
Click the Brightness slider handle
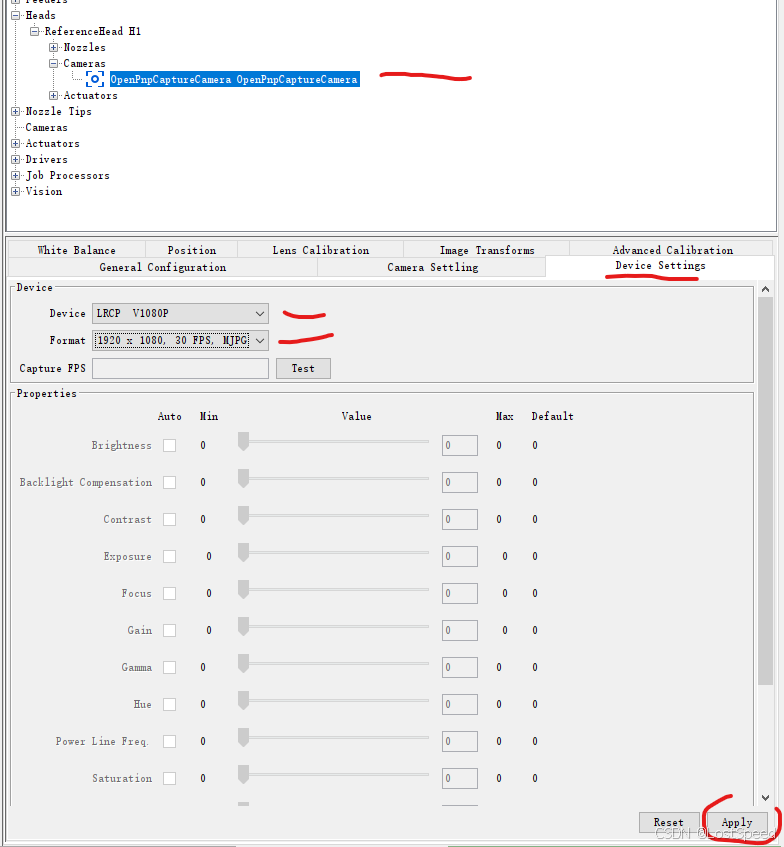pyautogui.click(x=244, y=441)
